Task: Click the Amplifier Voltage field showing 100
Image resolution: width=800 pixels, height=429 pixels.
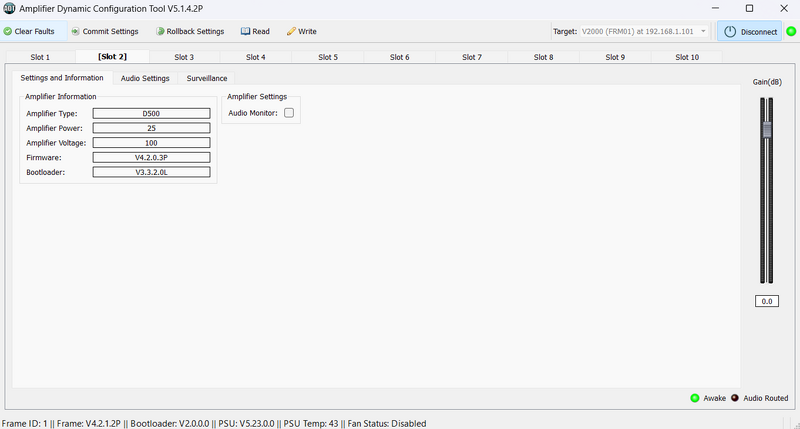Action: [x=151, y=143]
